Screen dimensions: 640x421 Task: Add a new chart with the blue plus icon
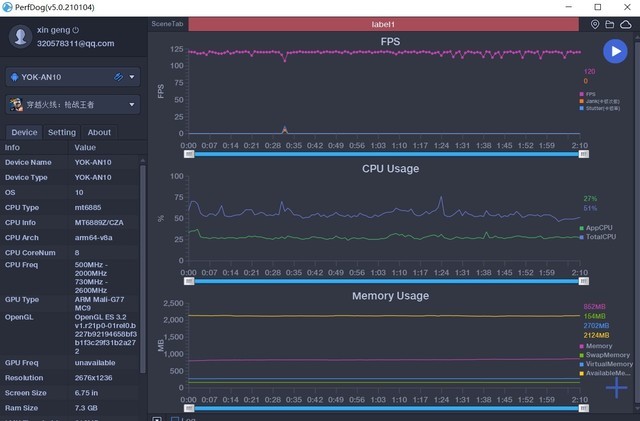[616, 388]
